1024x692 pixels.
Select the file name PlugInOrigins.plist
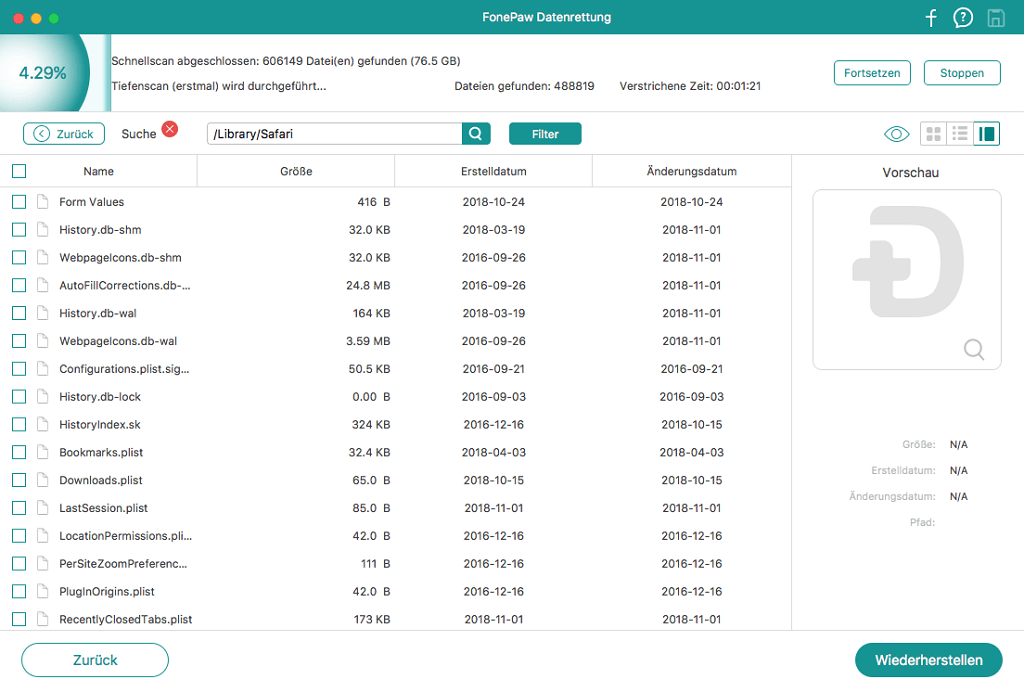[x=107, y=591]
